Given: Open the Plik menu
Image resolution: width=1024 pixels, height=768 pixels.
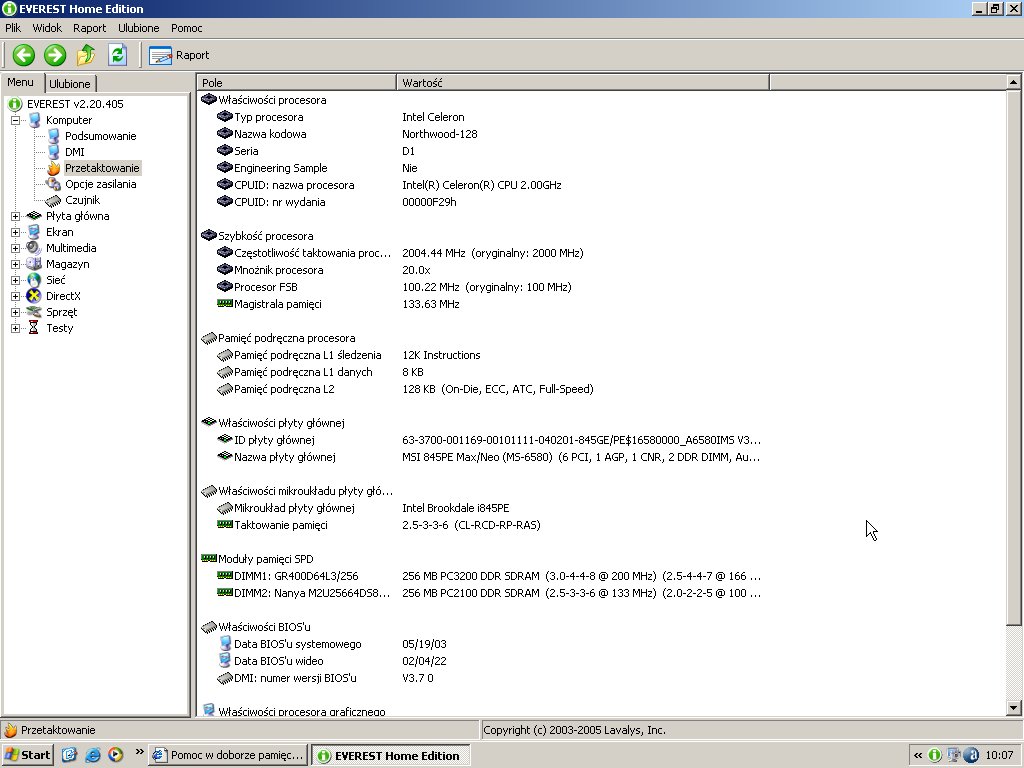Looking at the screenshot, I should (x=13, y=28).
